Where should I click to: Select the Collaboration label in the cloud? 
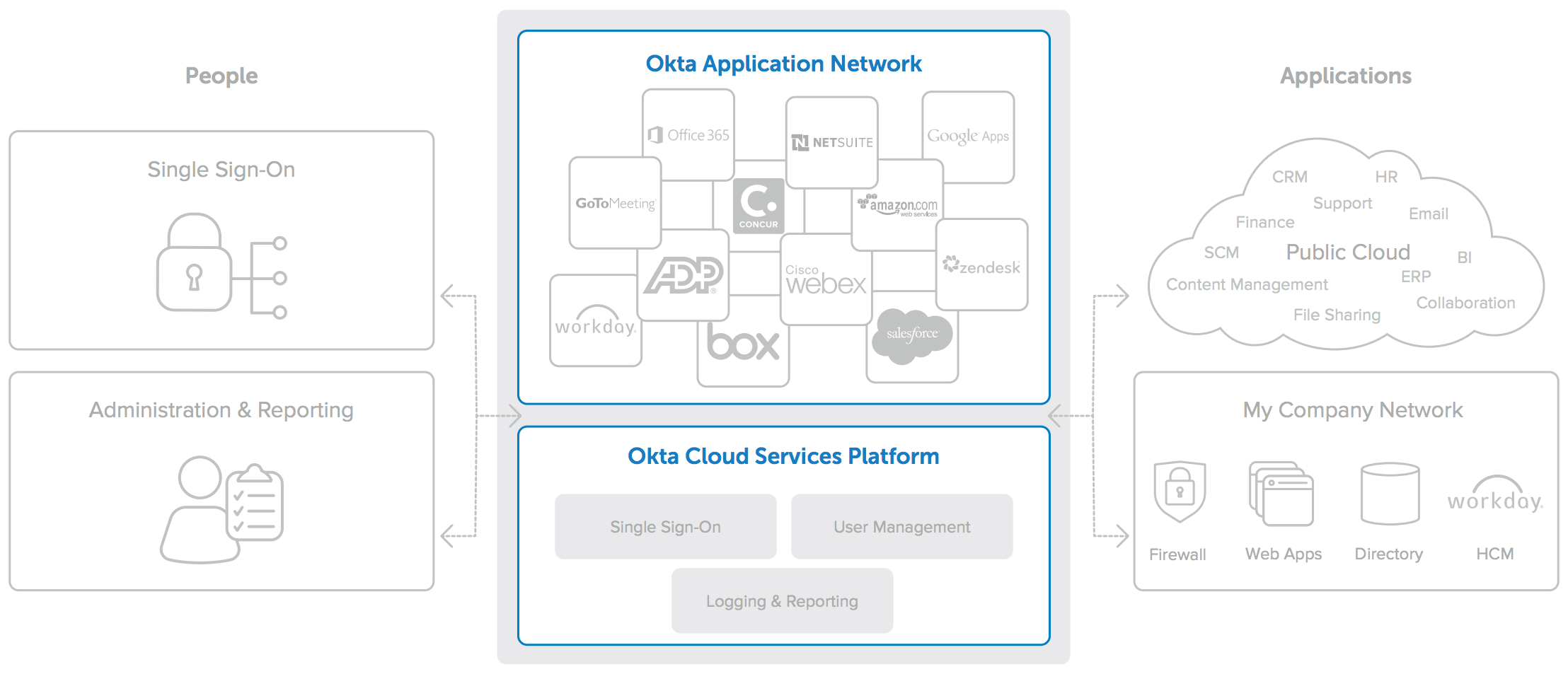1466,303
